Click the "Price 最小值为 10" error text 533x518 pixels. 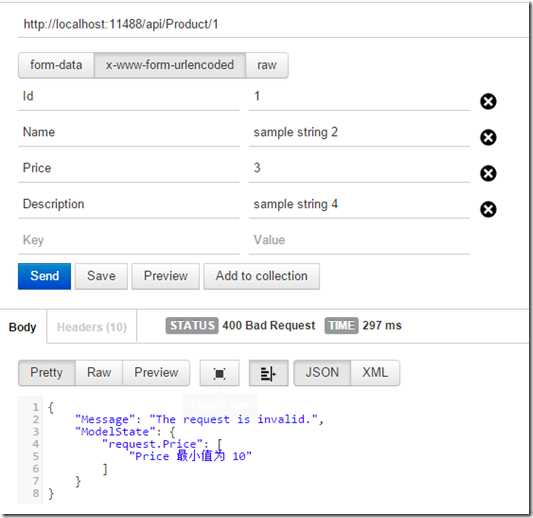190,456
